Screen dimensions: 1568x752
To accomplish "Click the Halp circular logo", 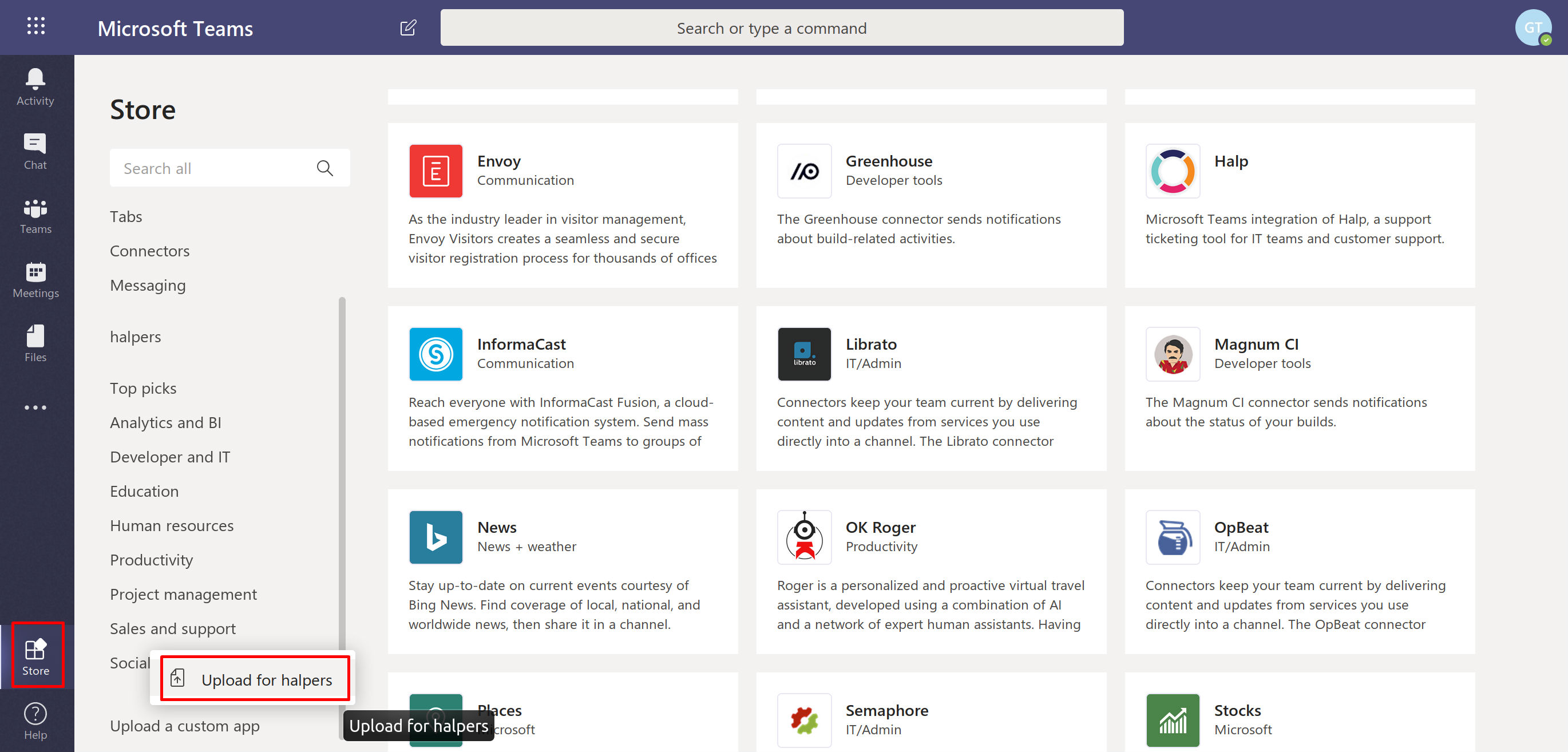I will click(x=1173, y=171).
